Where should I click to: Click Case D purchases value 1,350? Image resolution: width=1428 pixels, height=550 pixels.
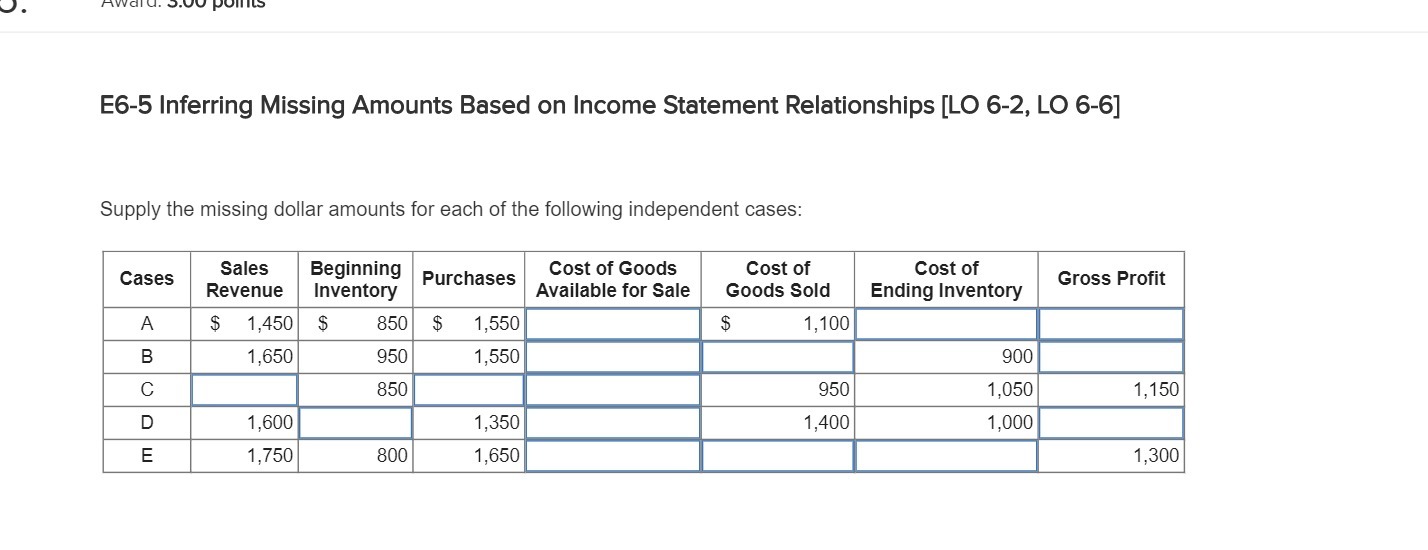(x=496, y=423)
